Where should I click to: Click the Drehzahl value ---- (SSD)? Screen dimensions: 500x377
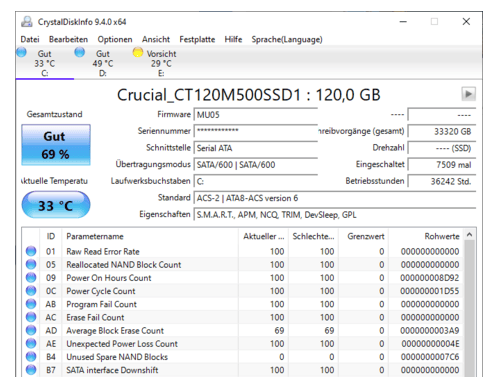pos(442,148)
